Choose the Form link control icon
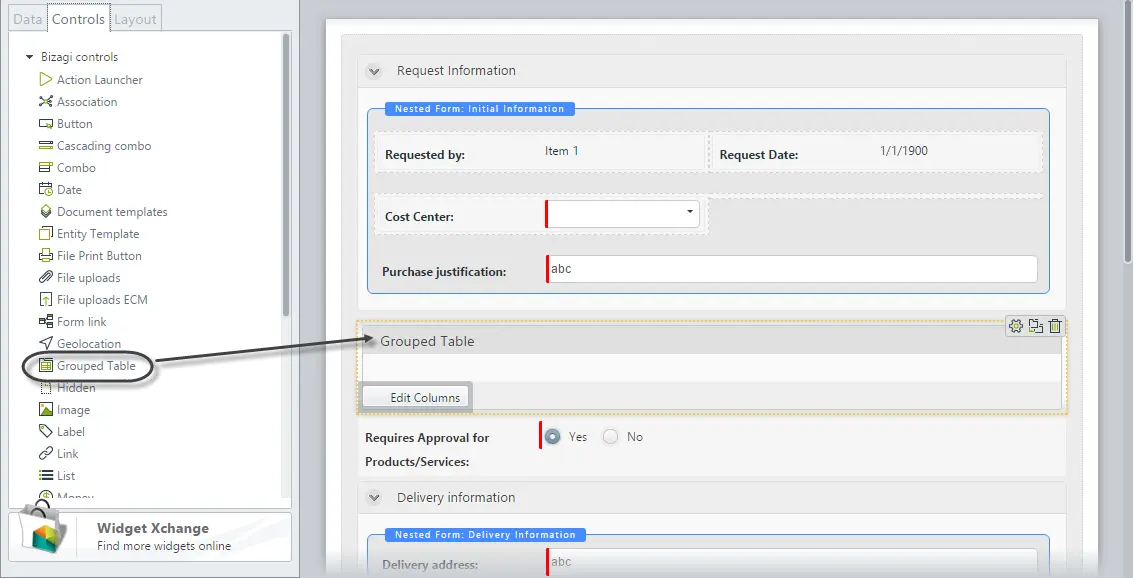 [46, 321]
